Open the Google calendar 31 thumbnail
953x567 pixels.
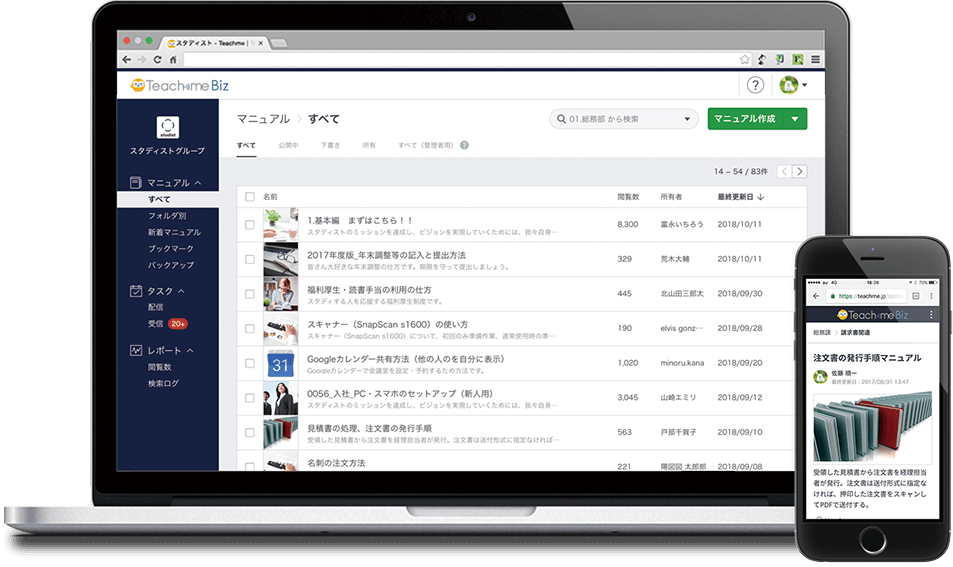pyautogui.click(x=281, y=363)
